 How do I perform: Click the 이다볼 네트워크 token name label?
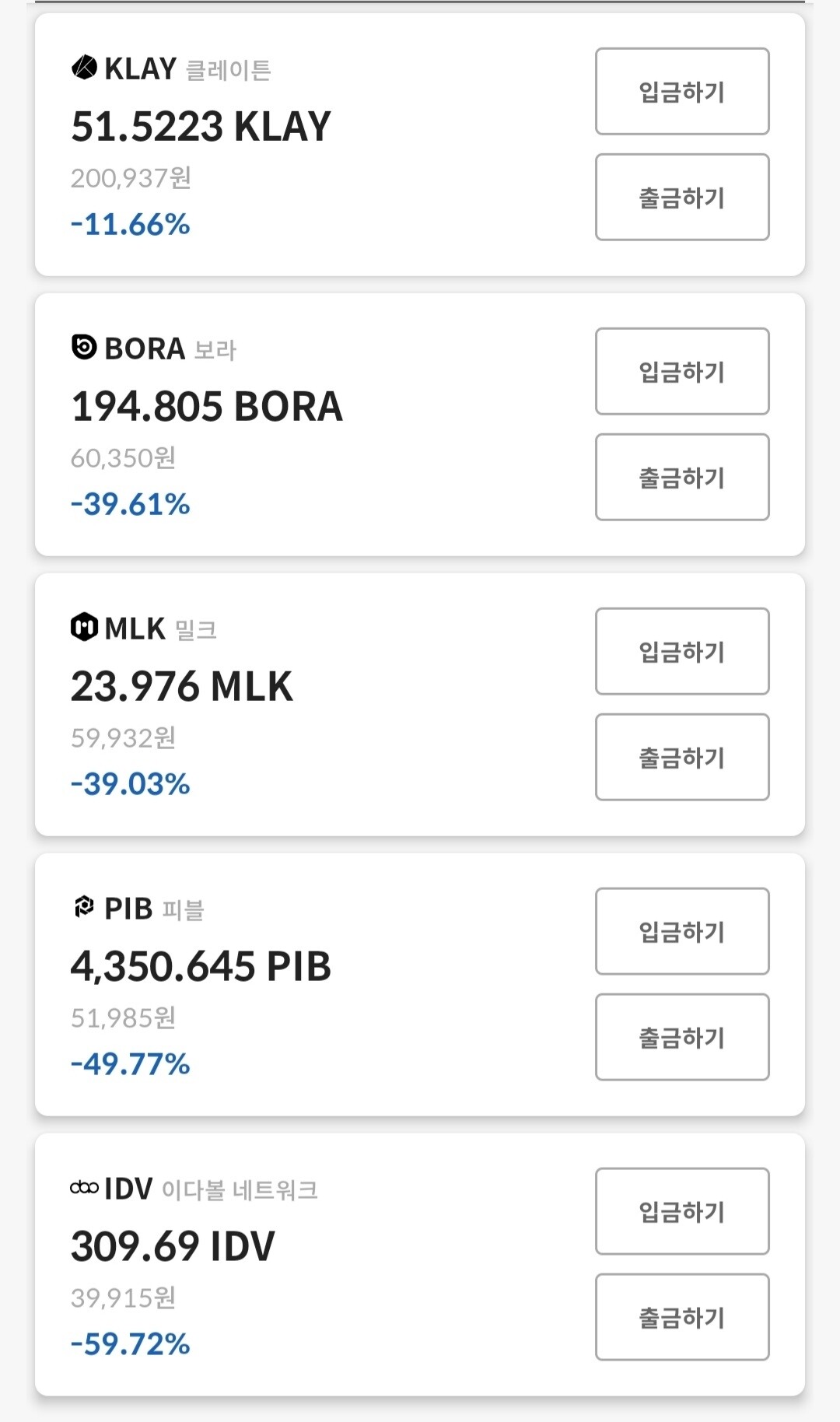tap(240, 1189)
